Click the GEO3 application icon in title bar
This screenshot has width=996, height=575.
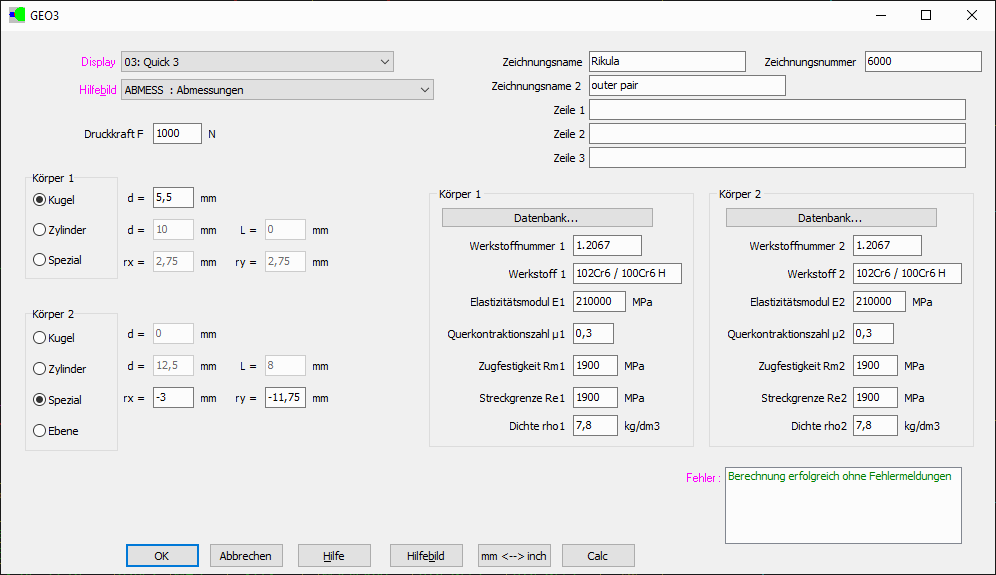(17, 15)
